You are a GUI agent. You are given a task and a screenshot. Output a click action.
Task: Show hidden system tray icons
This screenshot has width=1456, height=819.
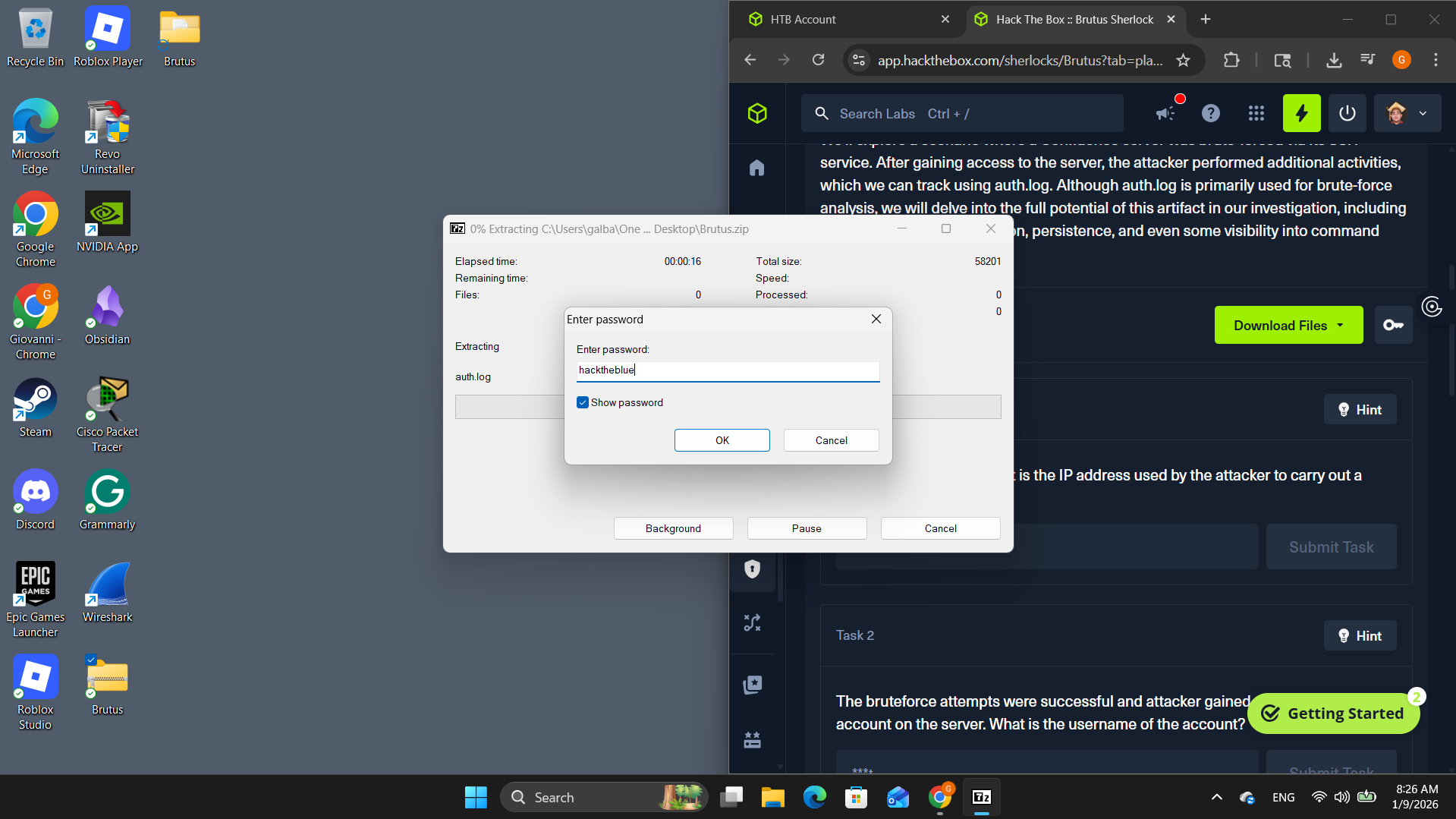point(1216,797)
